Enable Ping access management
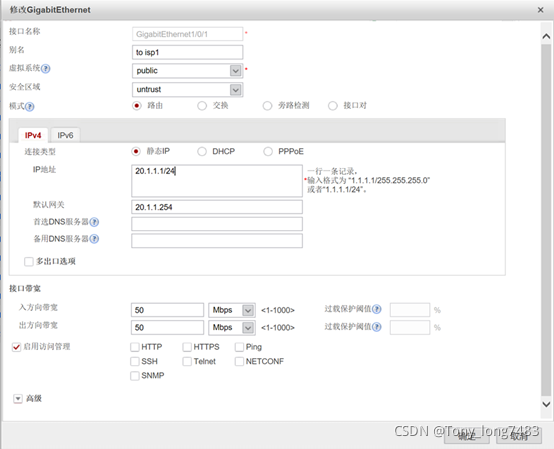The height and width of the screenshot is (449, 554). [239, 347]
